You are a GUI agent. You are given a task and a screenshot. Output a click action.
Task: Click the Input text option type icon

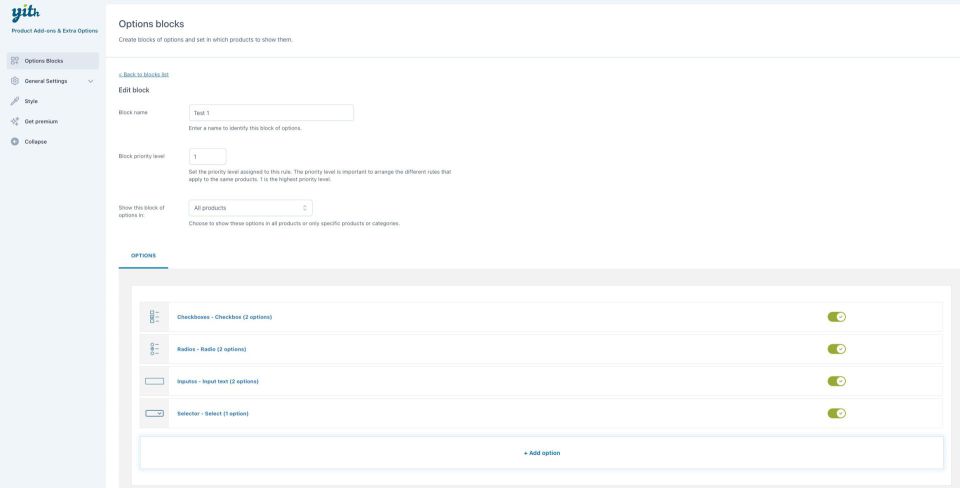click(154, 381)
